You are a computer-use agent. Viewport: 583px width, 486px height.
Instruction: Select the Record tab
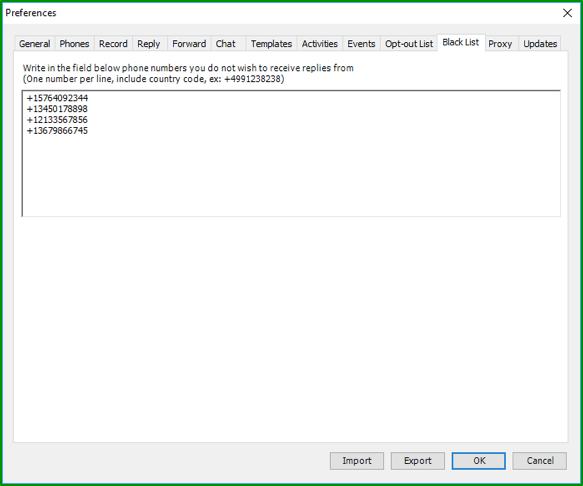pos(113,44)
